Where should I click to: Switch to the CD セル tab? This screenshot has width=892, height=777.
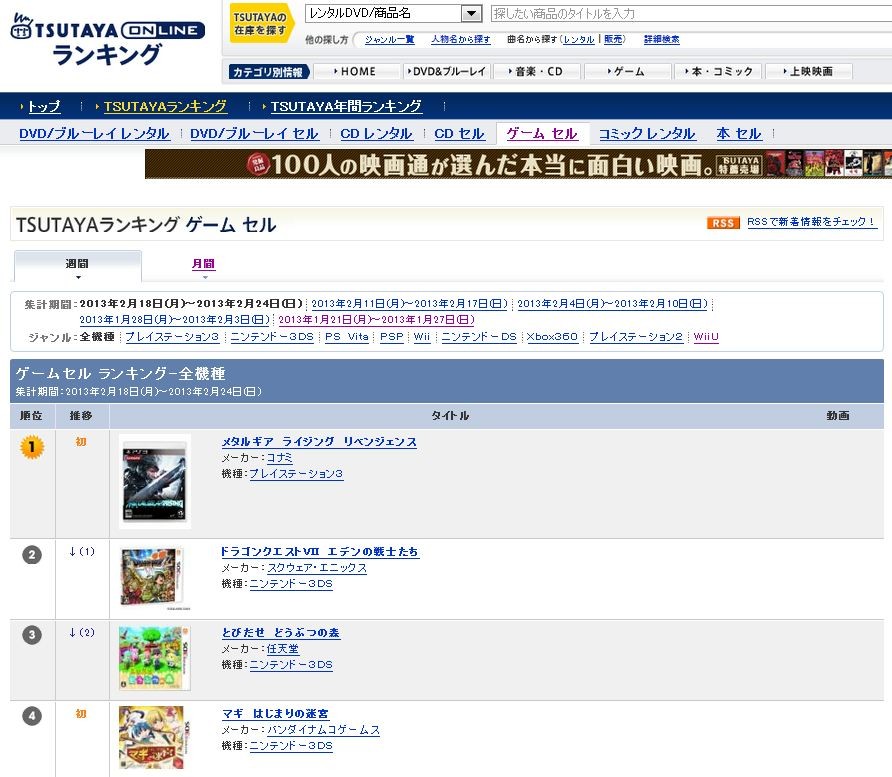click(459, 134)
